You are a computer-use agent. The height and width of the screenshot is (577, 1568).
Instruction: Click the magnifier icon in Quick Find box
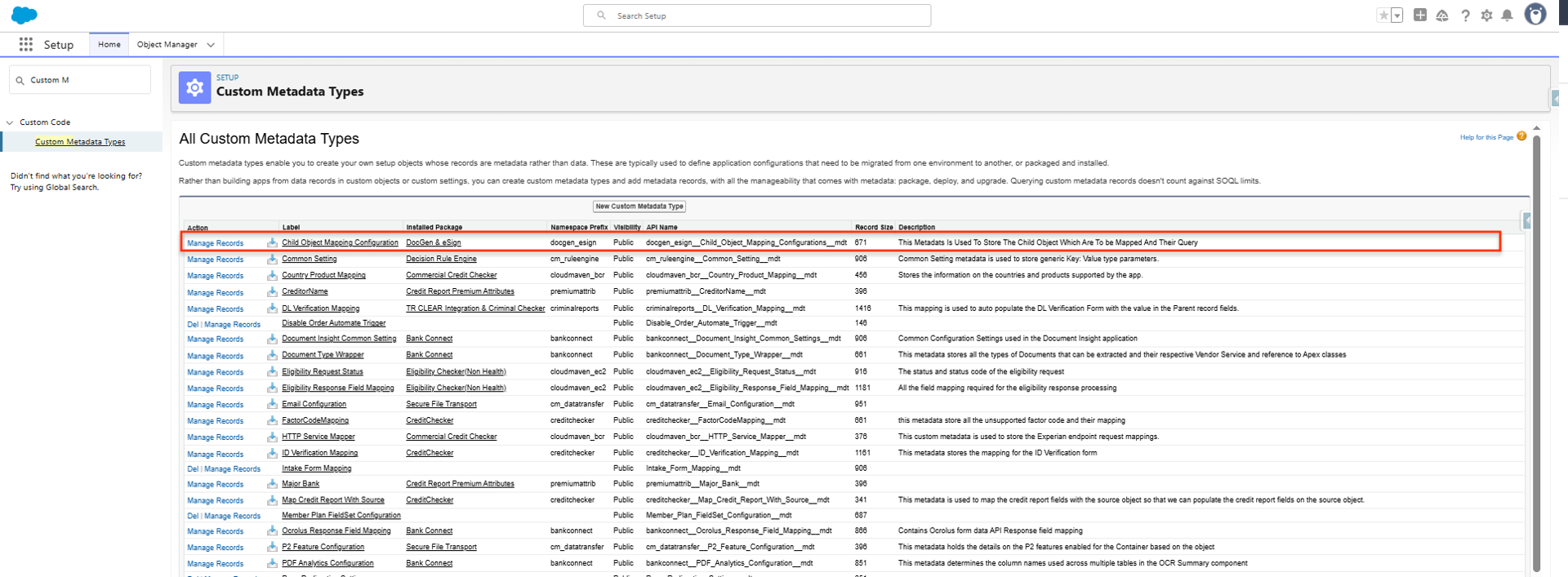point(20,80)
